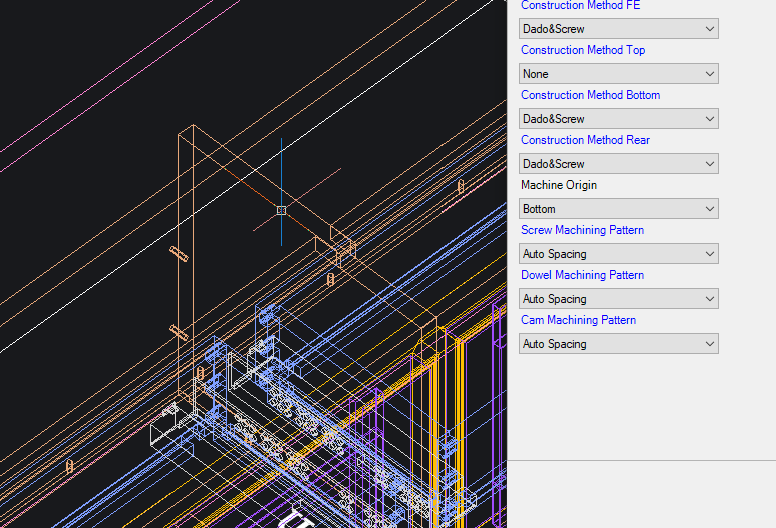Open the Screw Machining Pattern dropdown
Image resolution: width=776 pixels, height=528 pixels.
point(619,254)
